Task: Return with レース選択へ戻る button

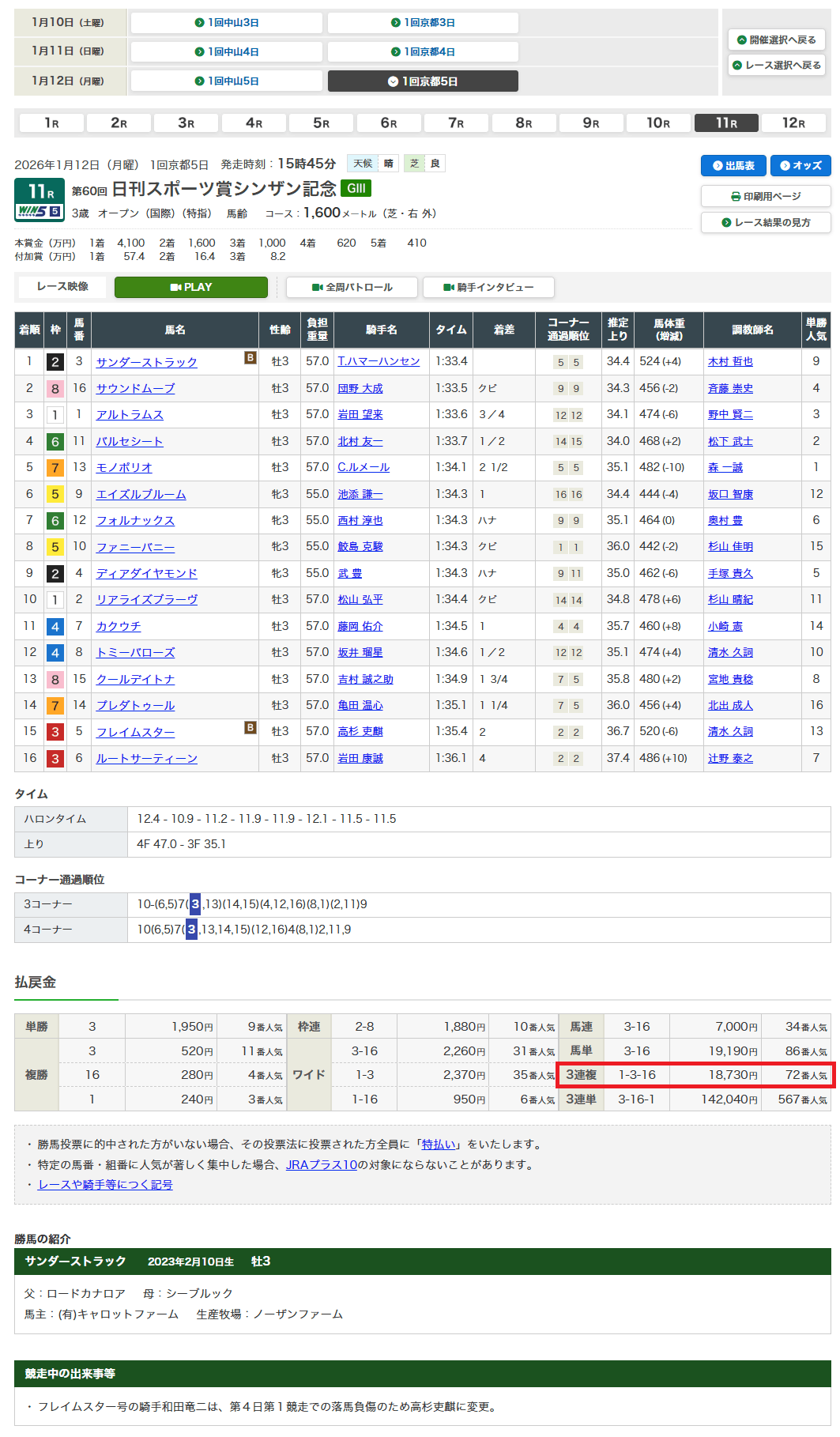Action: pyautogui.click(x=776, y=65)
